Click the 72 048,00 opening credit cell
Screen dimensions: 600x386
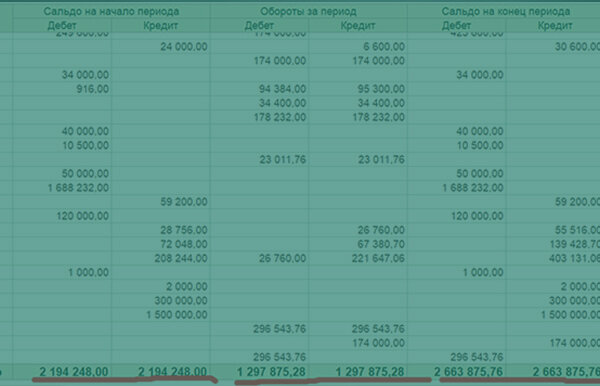point(184,244)
